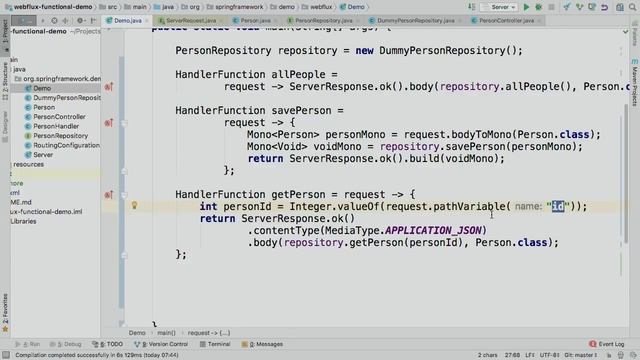The width and height of the screenshot is (640, 360).
Task: Close the Demo.java tab
Action: pyautogui.click(x=147, y=20)
